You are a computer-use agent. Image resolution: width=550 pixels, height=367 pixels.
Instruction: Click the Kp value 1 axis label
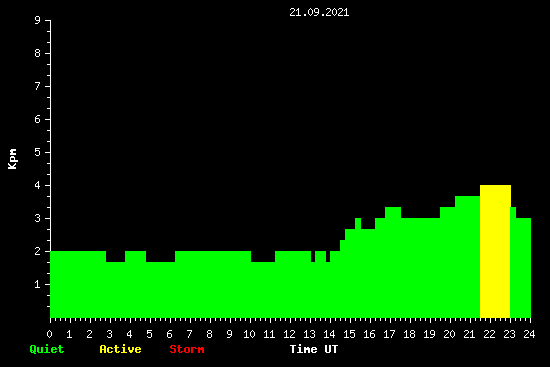(x=38, y=284)
